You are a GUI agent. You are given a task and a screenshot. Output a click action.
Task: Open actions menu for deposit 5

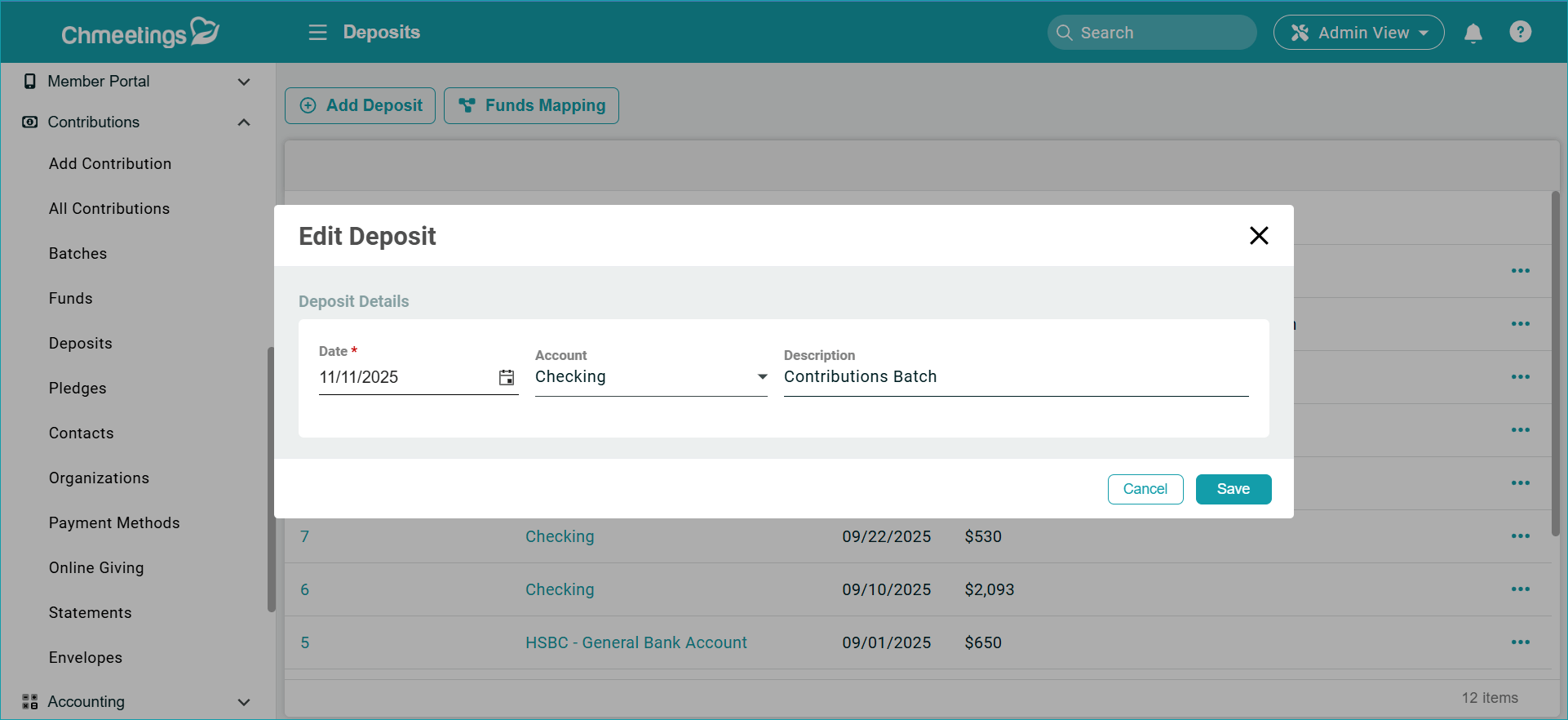(1520, 642)
